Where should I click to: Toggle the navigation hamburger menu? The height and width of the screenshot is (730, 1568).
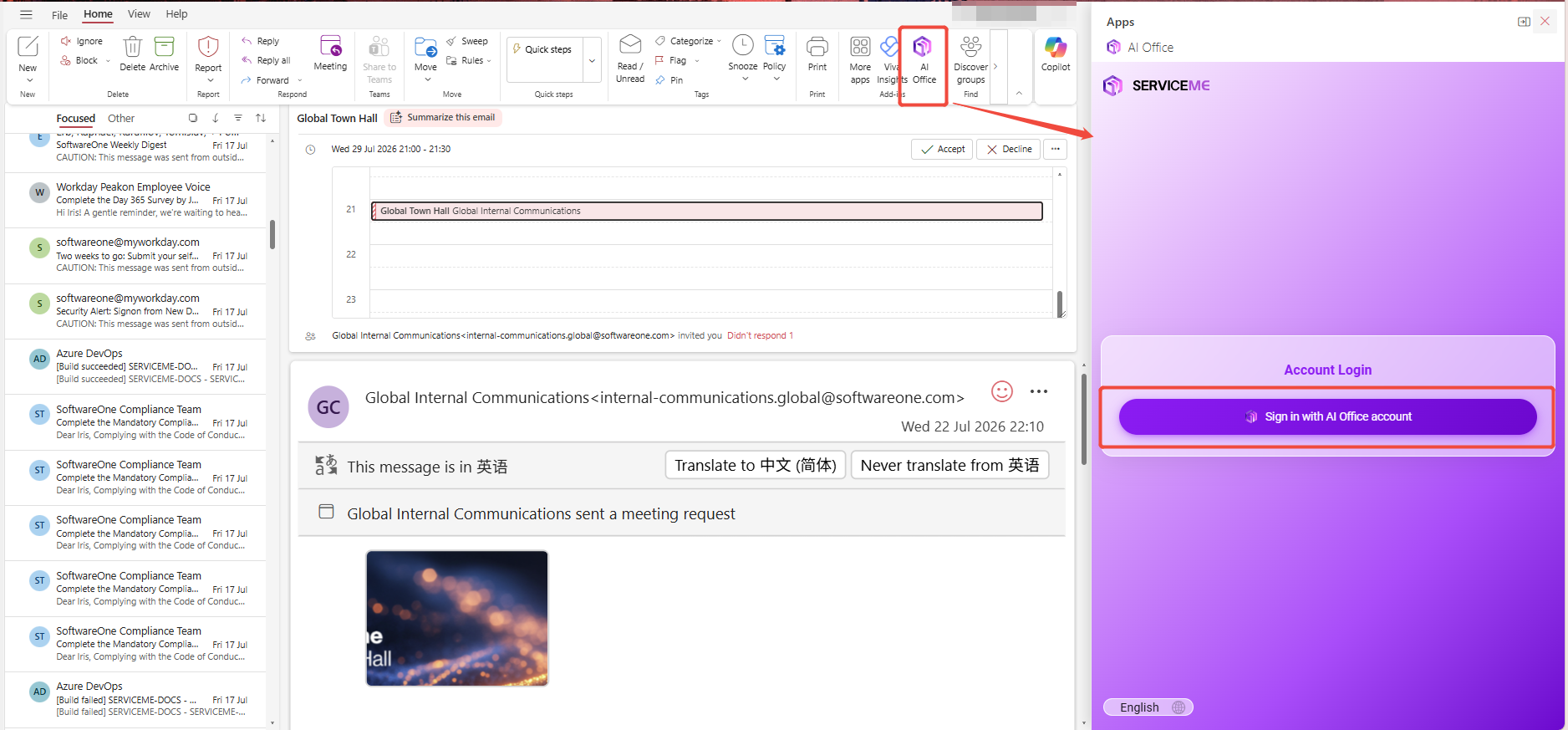26,14
